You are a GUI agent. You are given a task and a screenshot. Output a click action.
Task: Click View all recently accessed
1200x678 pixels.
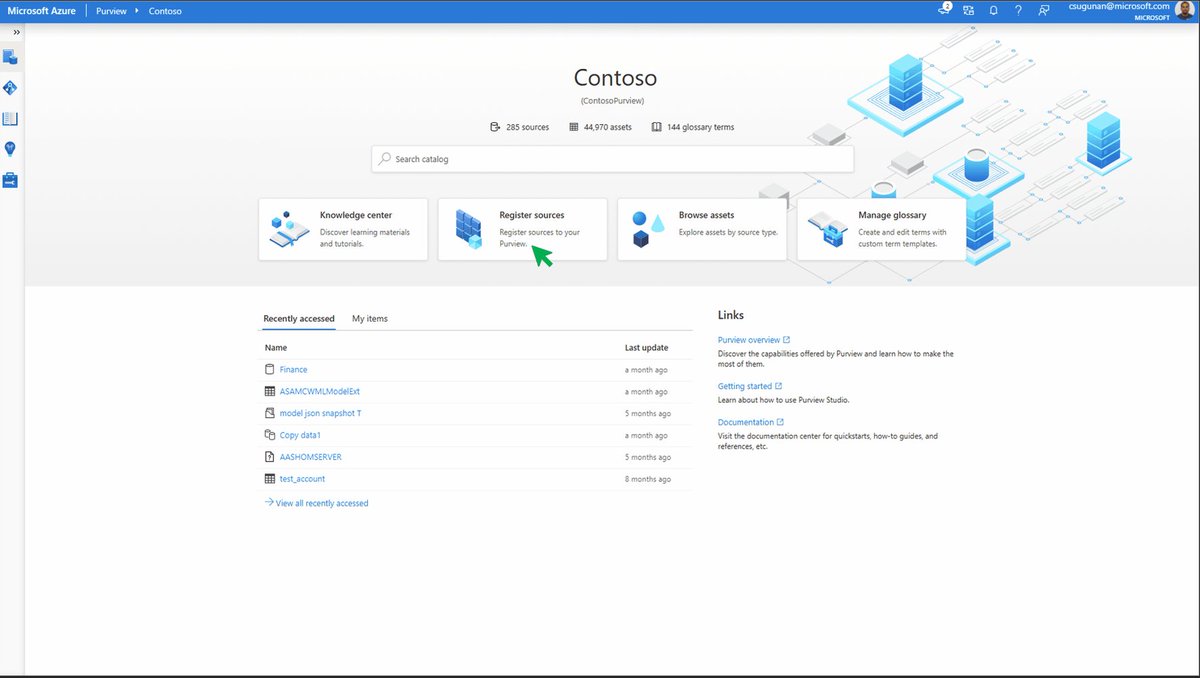pyautogui.click(x=316, y=503)
